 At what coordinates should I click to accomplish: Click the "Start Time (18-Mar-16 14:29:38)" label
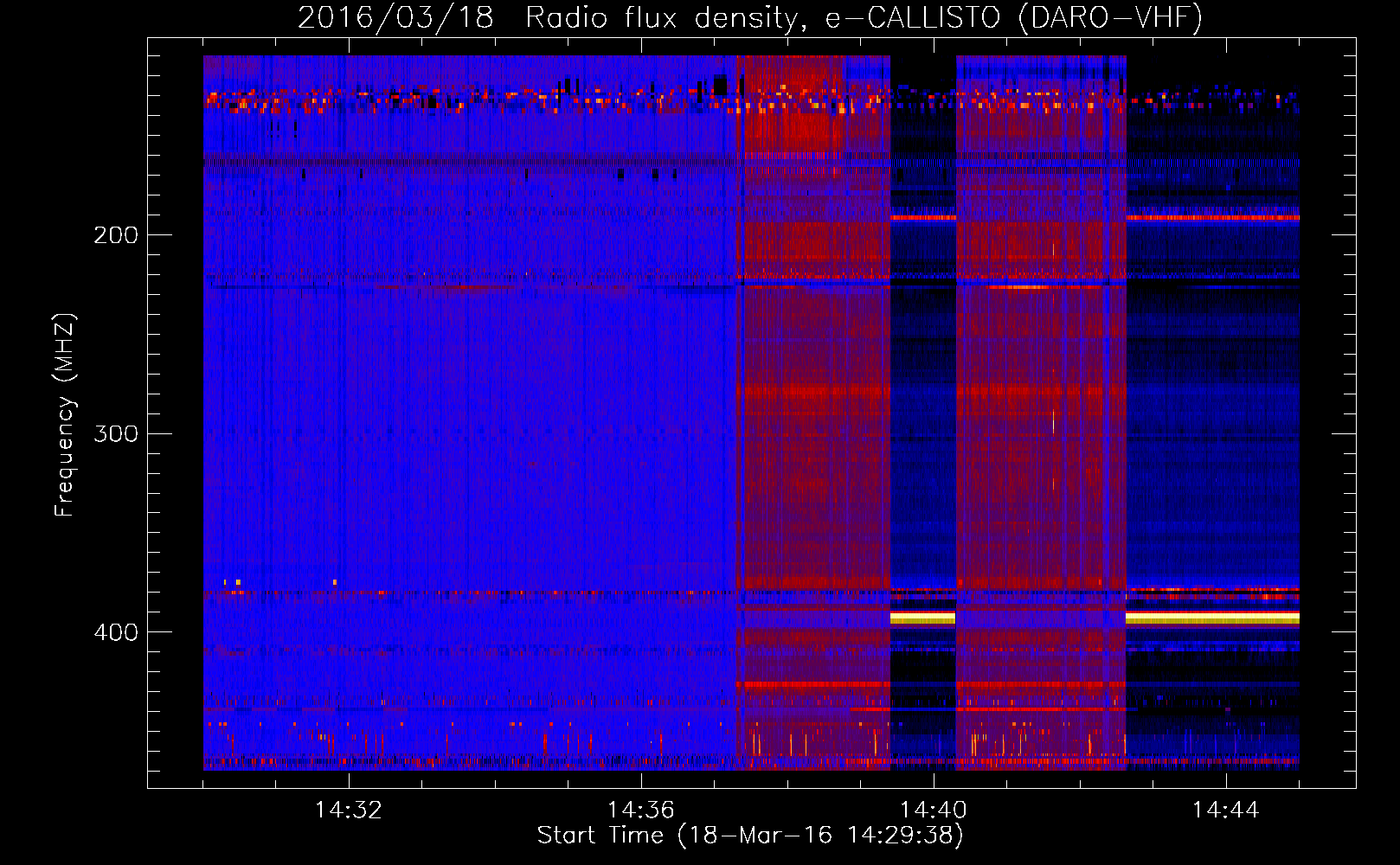(x=750, y=835)
